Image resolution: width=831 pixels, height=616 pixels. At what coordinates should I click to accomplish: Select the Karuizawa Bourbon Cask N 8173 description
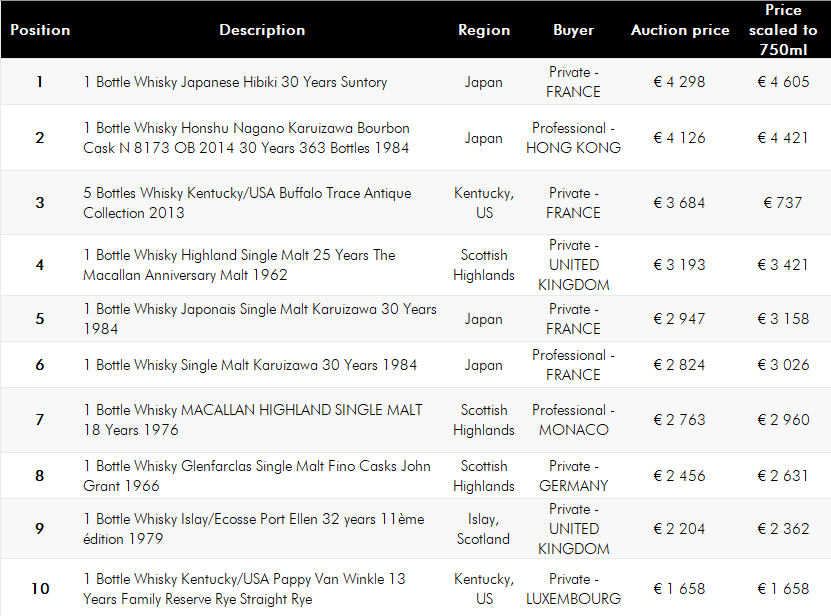tap(246, 138)
